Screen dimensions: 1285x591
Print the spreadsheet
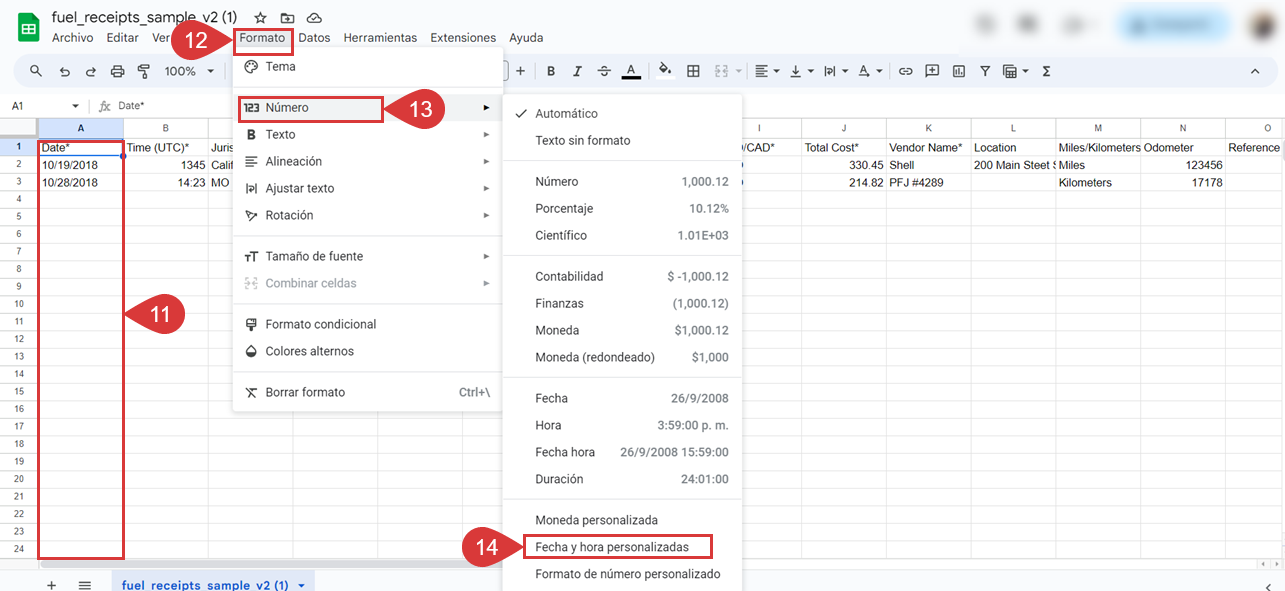[117, 71]
